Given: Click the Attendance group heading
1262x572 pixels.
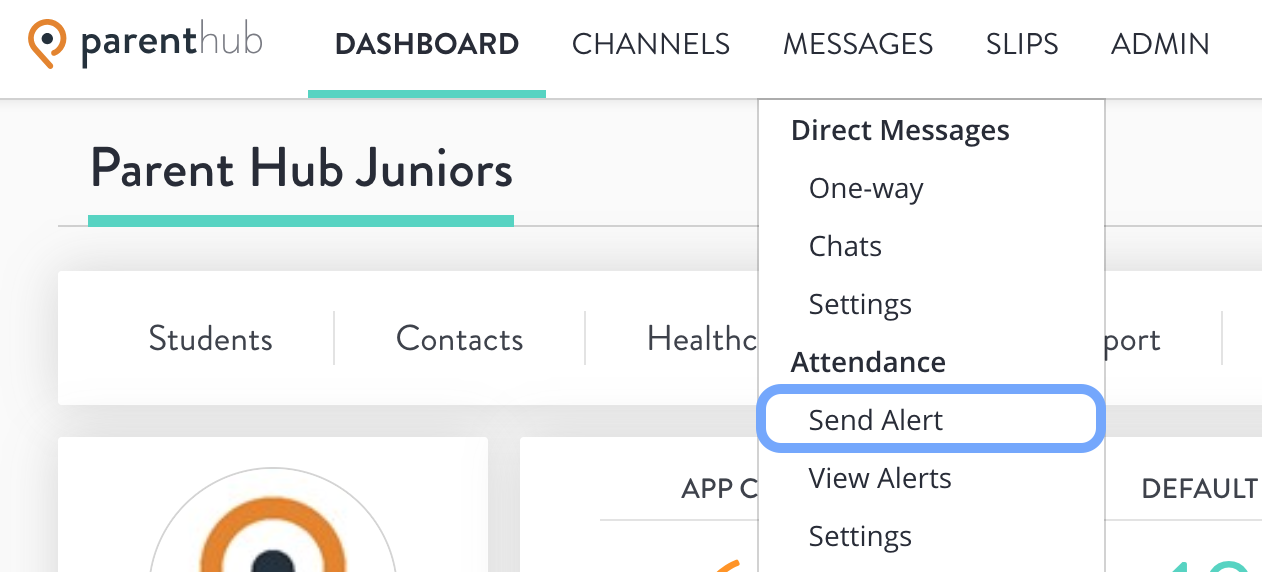Looking at the screenshot, I should click(x=868, y=362).
